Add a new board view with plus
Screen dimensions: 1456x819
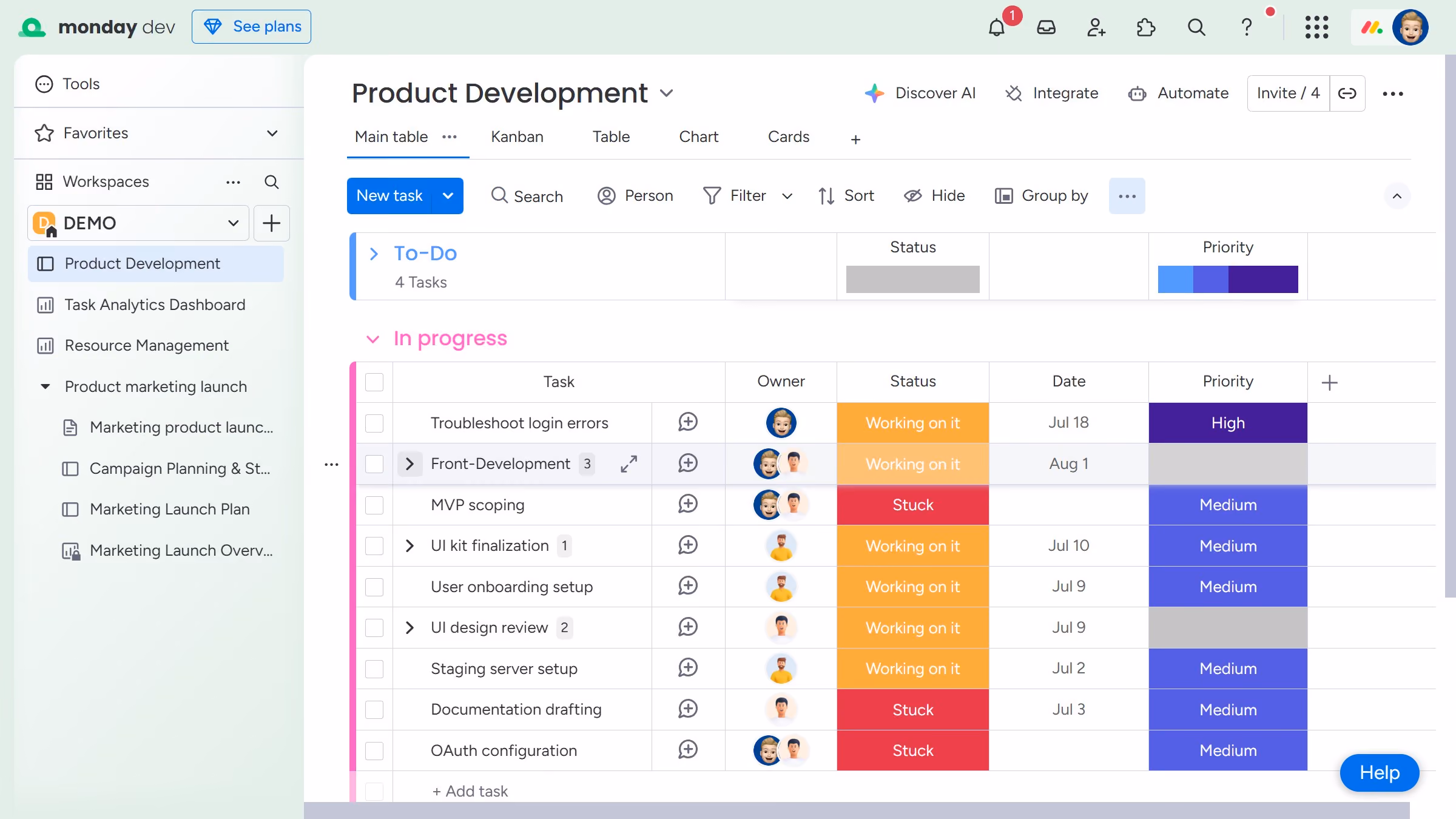[x=855, y=140]
